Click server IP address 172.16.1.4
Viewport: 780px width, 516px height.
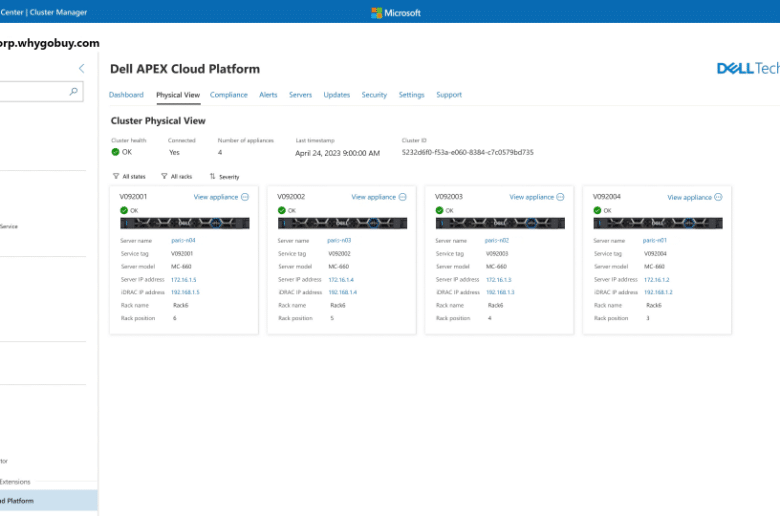pyautogui.click(x=341, y=280)
